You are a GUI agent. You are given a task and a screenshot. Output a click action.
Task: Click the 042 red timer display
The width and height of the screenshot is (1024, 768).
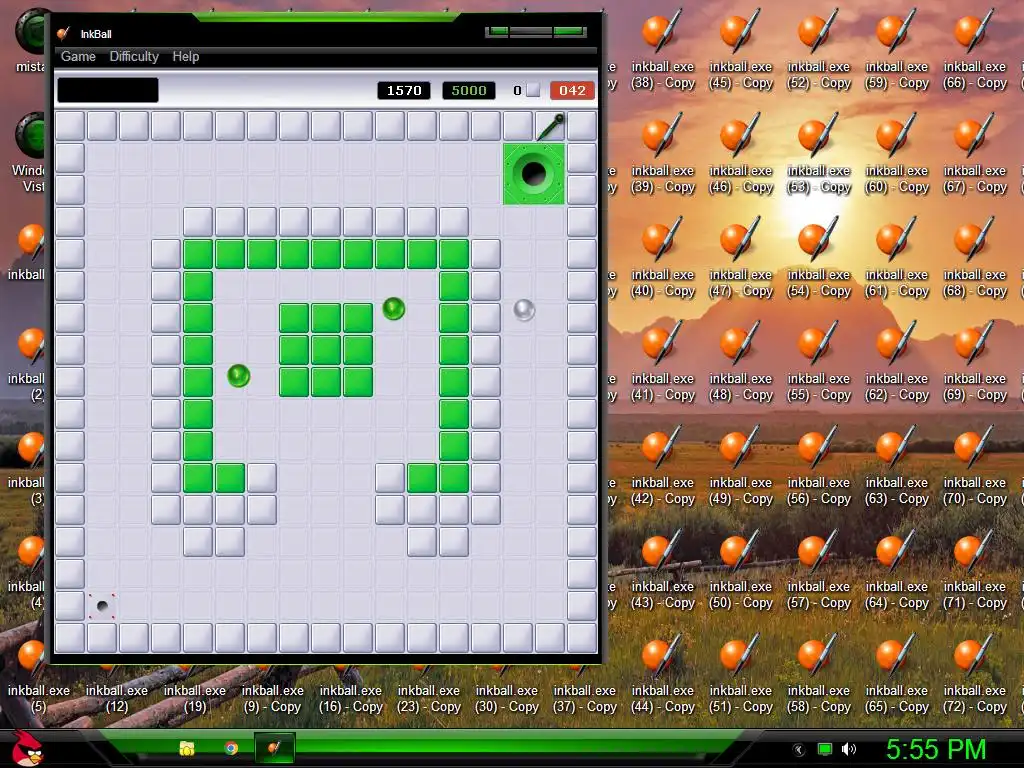tap(572, 90)
